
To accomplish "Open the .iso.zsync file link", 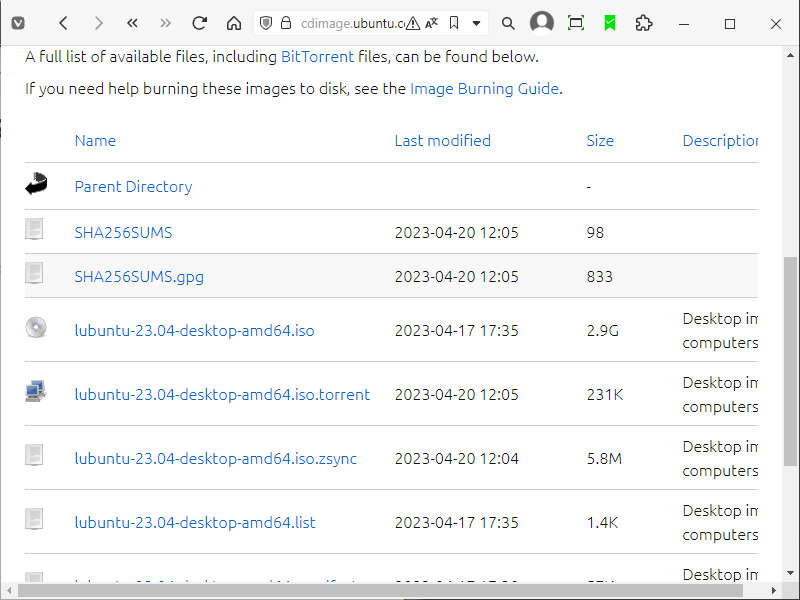I will 216,459.
